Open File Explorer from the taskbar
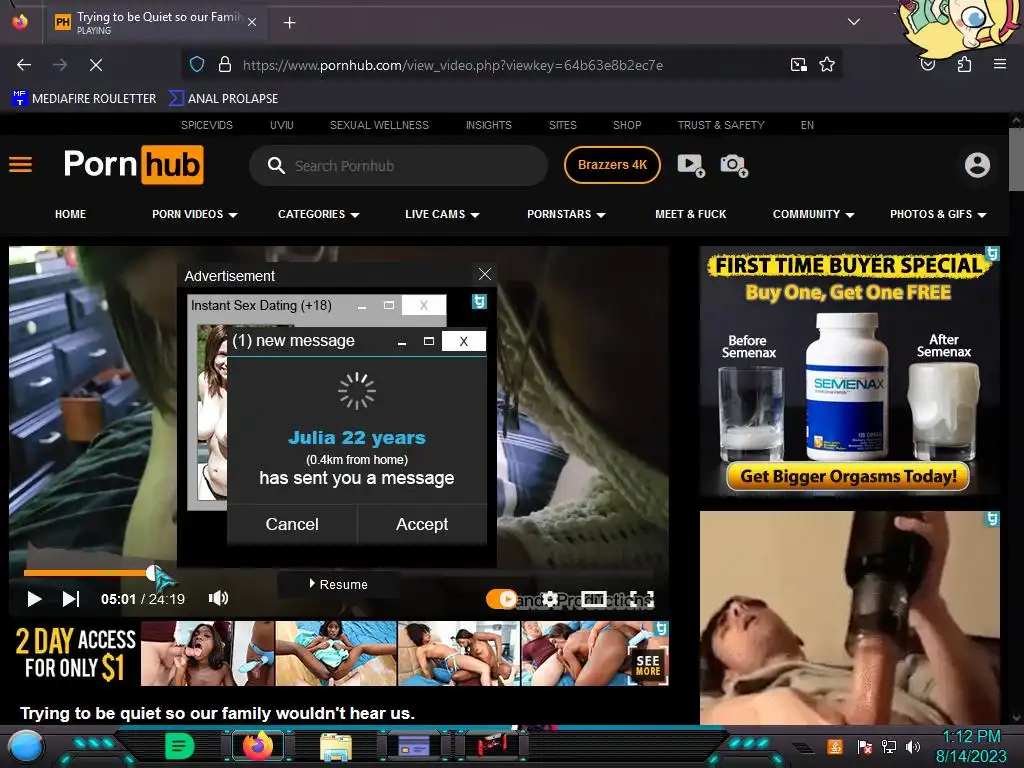Screen dimensions: 1024x768 (336, 746)
